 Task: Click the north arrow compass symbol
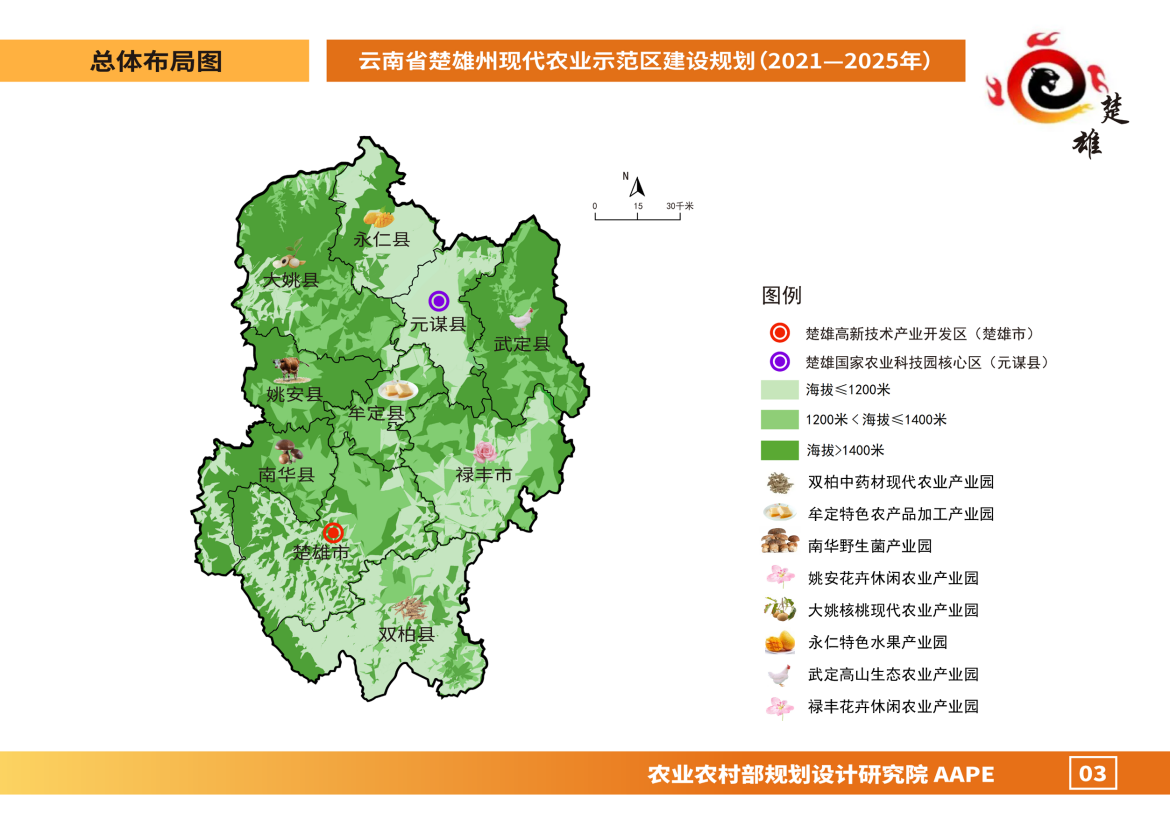point(637,184)
